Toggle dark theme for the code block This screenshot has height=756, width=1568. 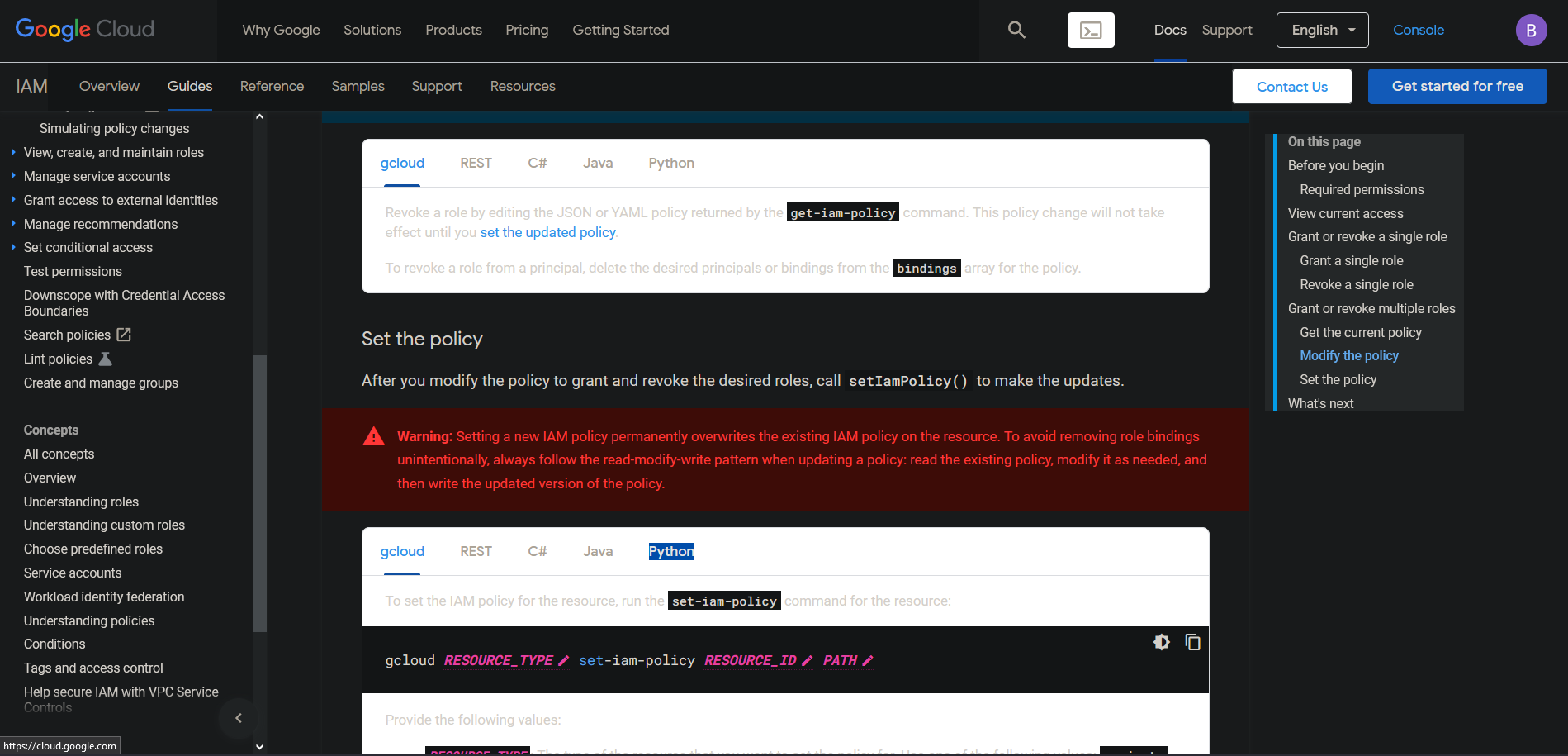1162,642
